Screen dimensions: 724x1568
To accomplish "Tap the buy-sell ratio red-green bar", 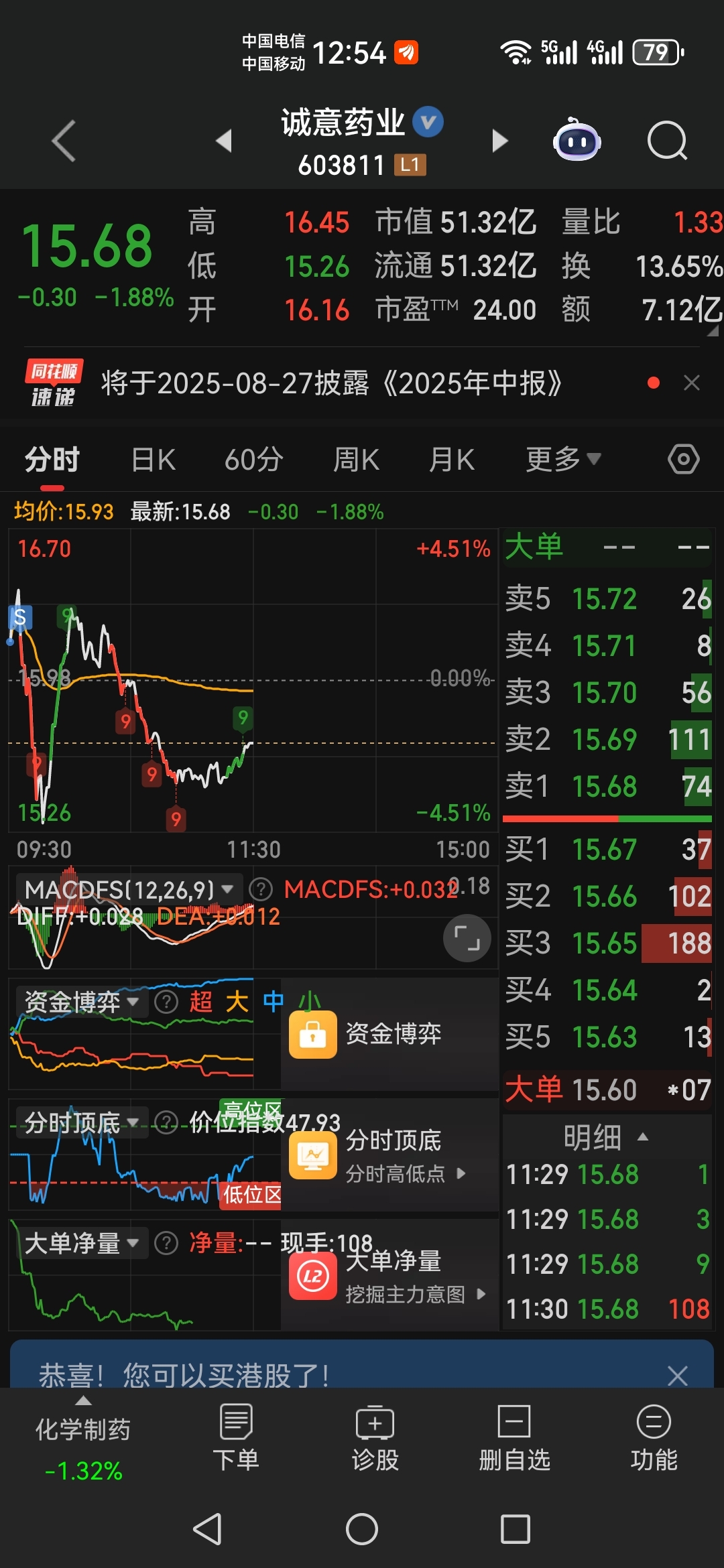I will [x=607, y=819].
